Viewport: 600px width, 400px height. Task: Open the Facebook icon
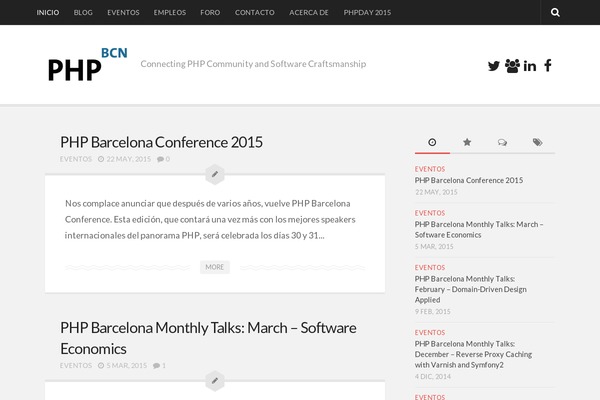tap(548, 65)
